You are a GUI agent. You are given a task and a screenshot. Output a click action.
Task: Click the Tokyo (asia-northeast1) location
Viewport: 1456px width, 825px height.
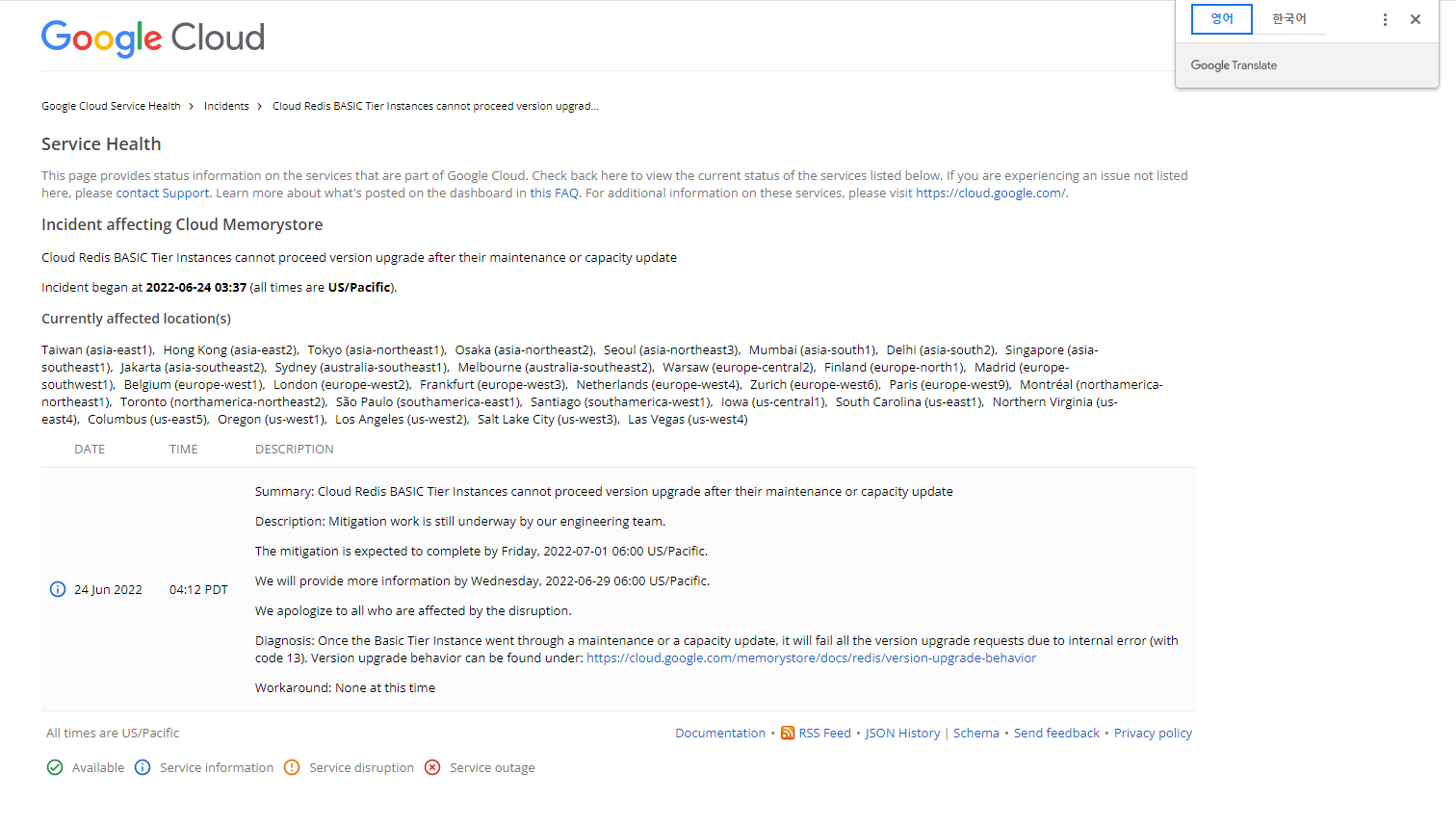click(377, 350)
